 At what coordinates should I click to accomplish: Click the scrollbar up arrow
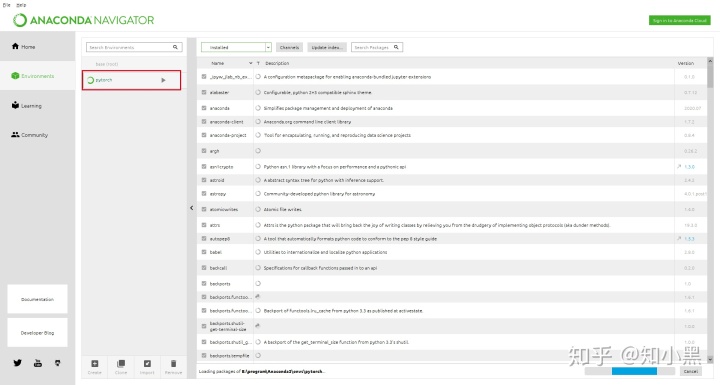(710, 60)
